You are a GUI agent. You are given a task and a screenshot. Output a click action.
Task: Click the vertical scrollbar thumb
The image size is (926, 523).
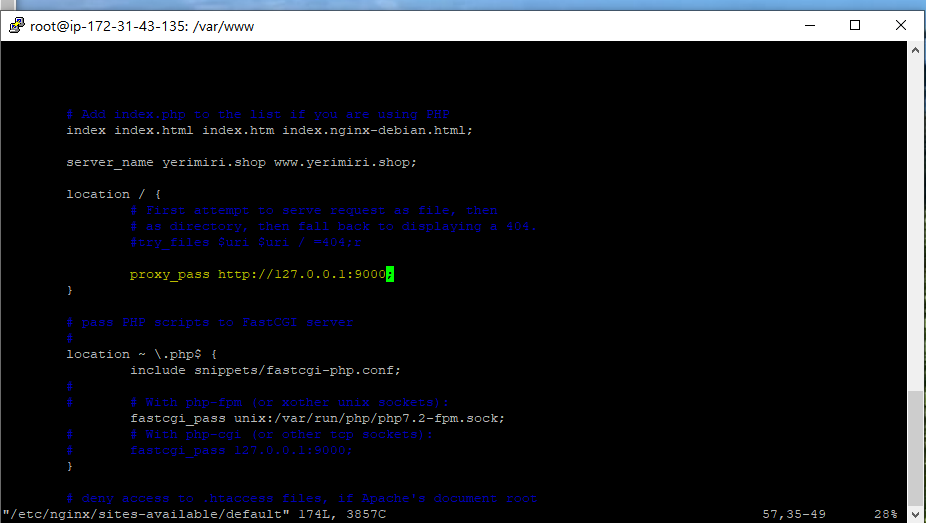pos(915,449)
